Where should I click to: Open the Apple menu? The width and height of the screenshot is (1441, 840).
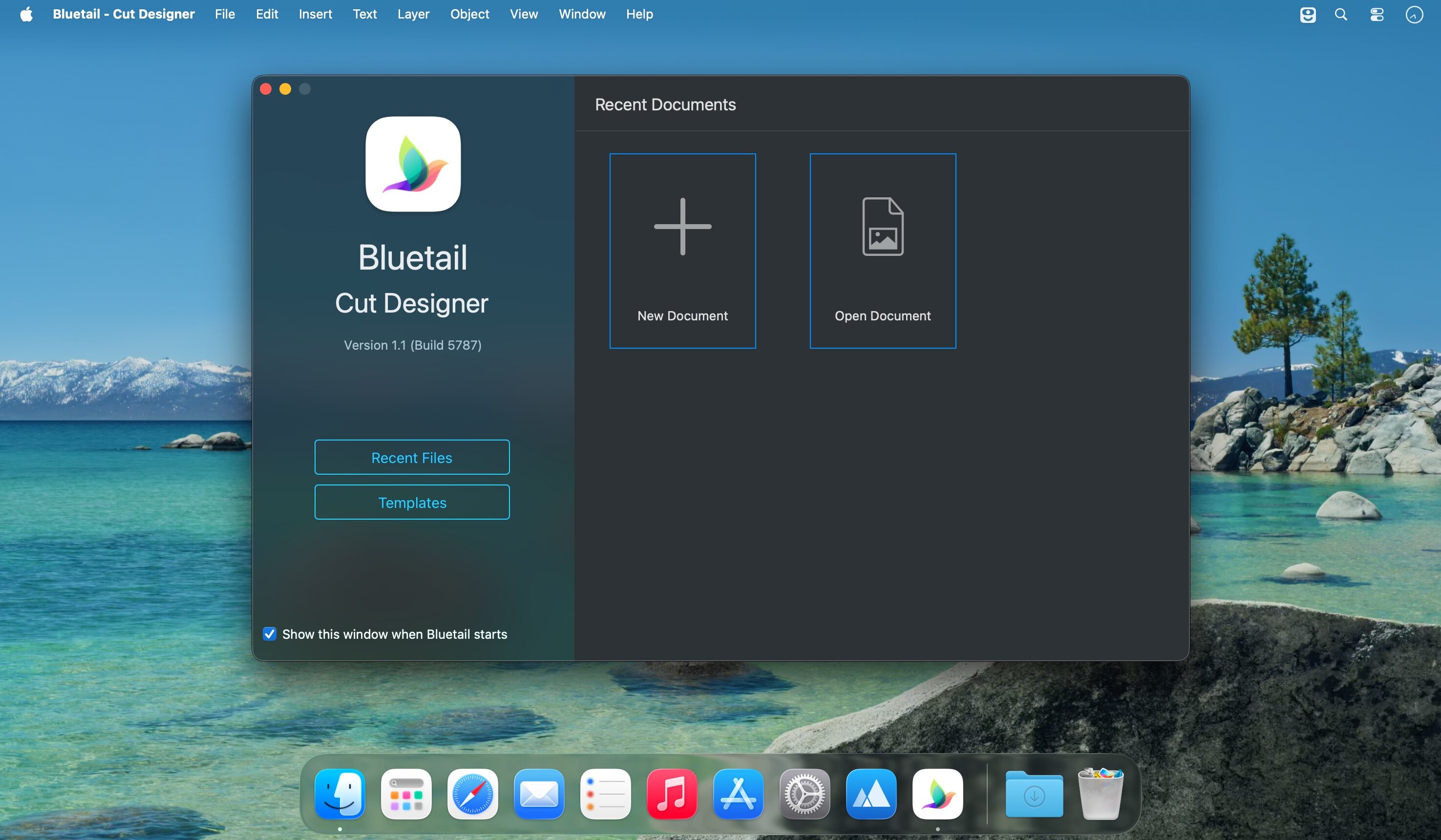(26, 14)
